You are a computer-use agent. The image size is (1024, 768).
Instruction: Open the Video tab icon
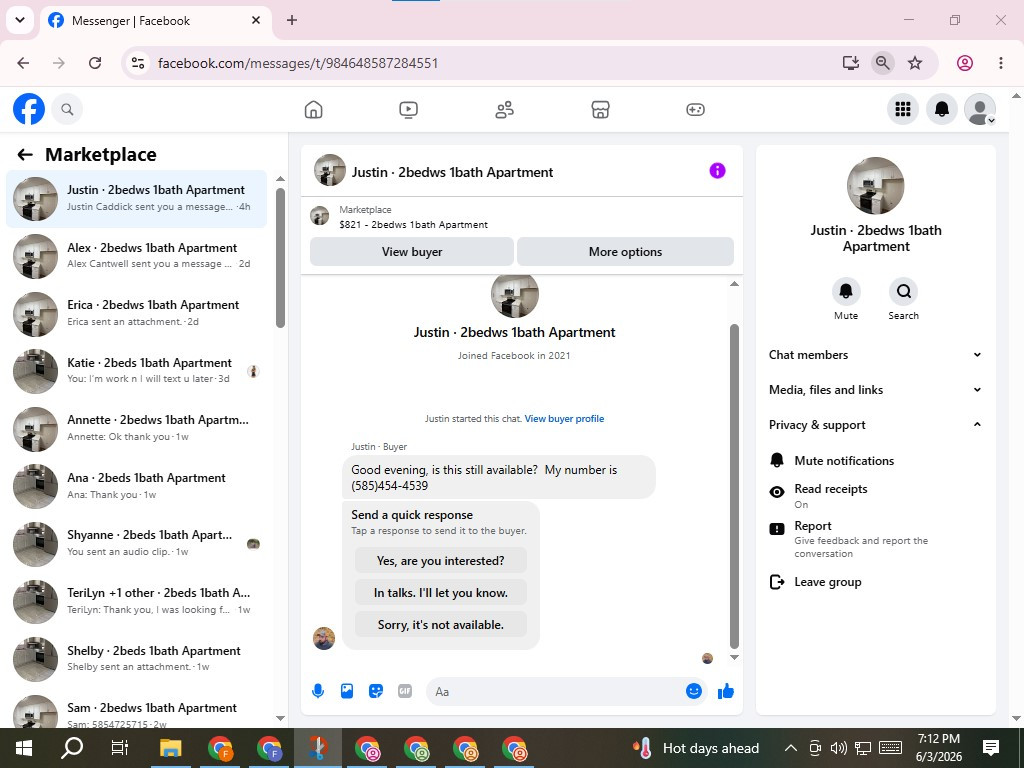[x=408, y=110]
